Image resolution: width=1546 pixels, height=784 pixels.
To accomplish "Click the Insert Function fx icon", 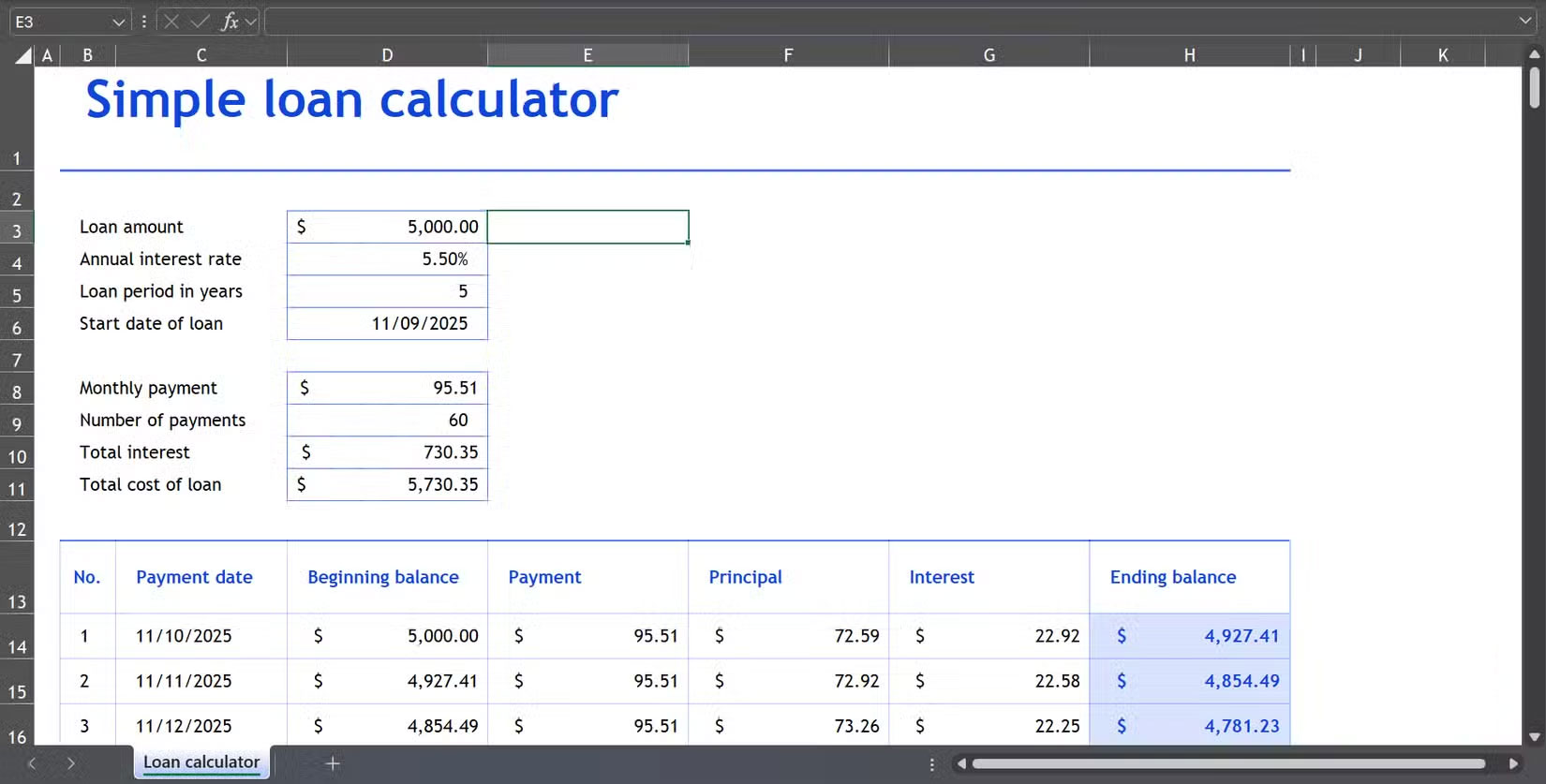I will 229,22.
